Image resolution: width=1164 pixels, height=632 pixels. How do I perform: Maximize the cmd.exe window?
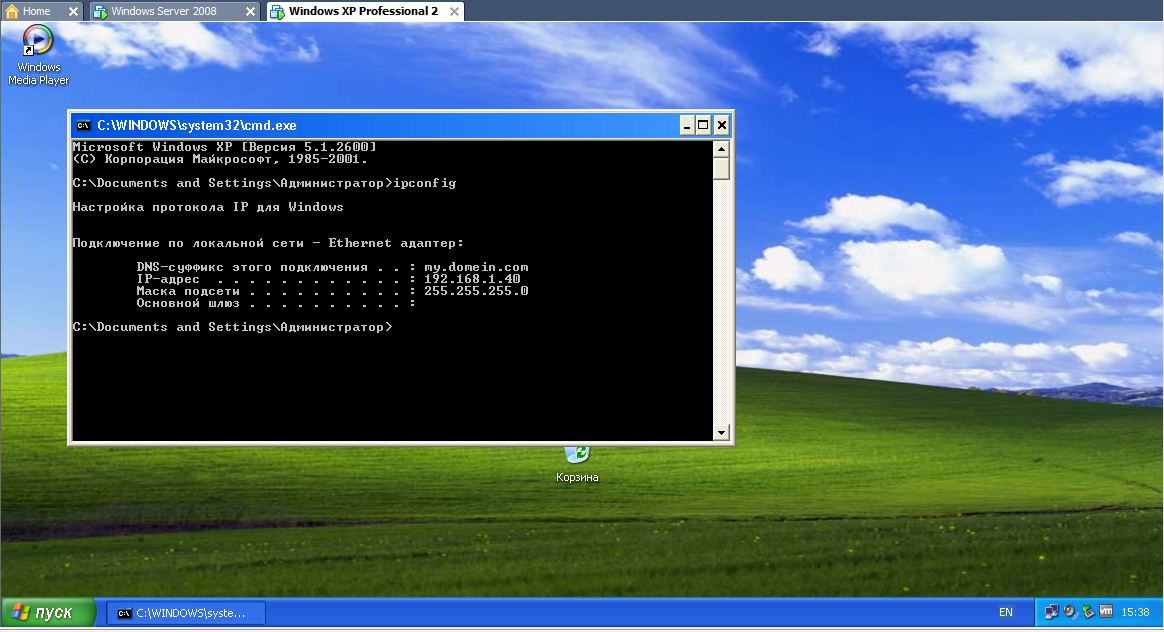(x=703, y=126)
